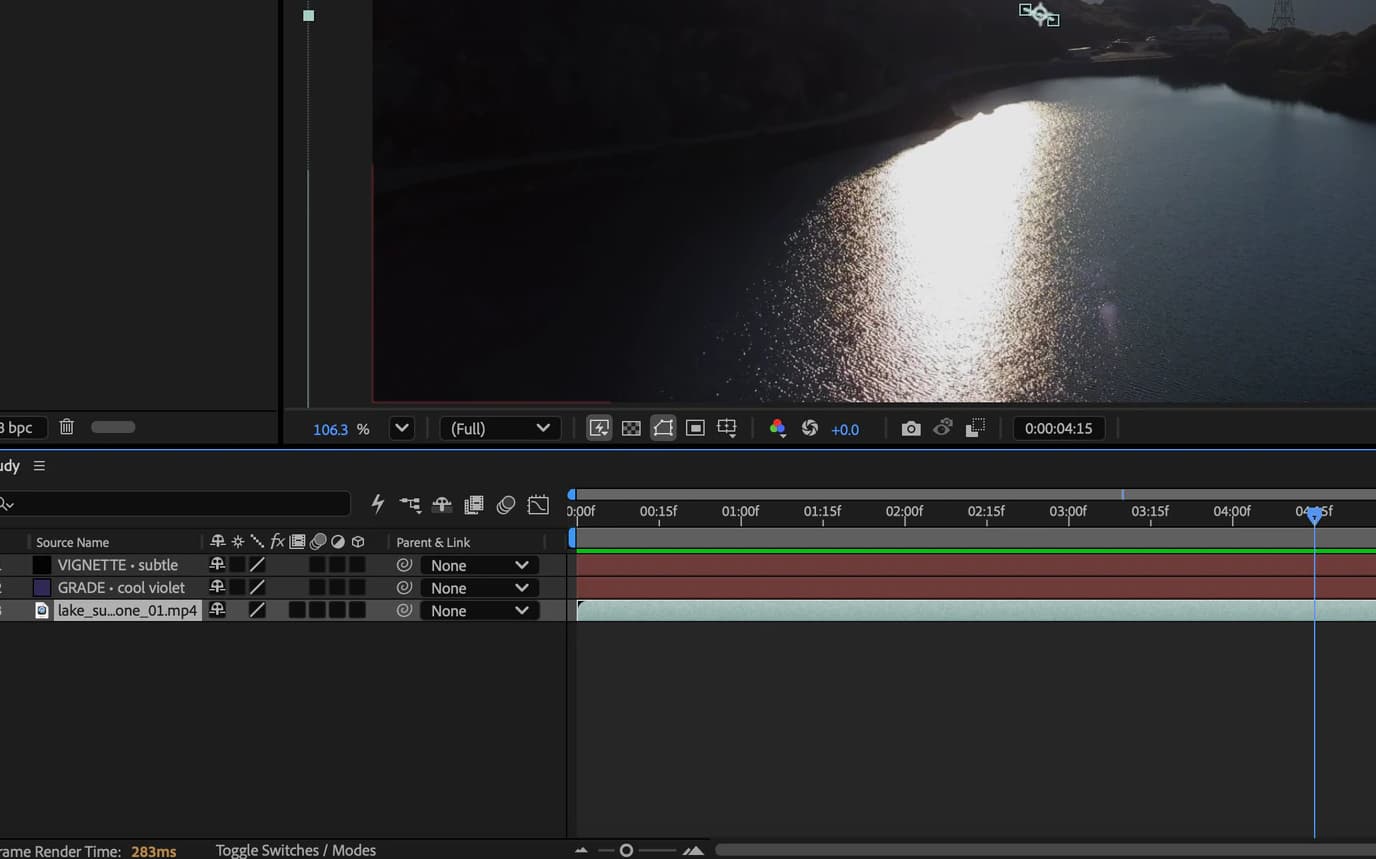
Task: Toggle Hide Shy Layers switch in timeline
Action: [x=442, y=505]
